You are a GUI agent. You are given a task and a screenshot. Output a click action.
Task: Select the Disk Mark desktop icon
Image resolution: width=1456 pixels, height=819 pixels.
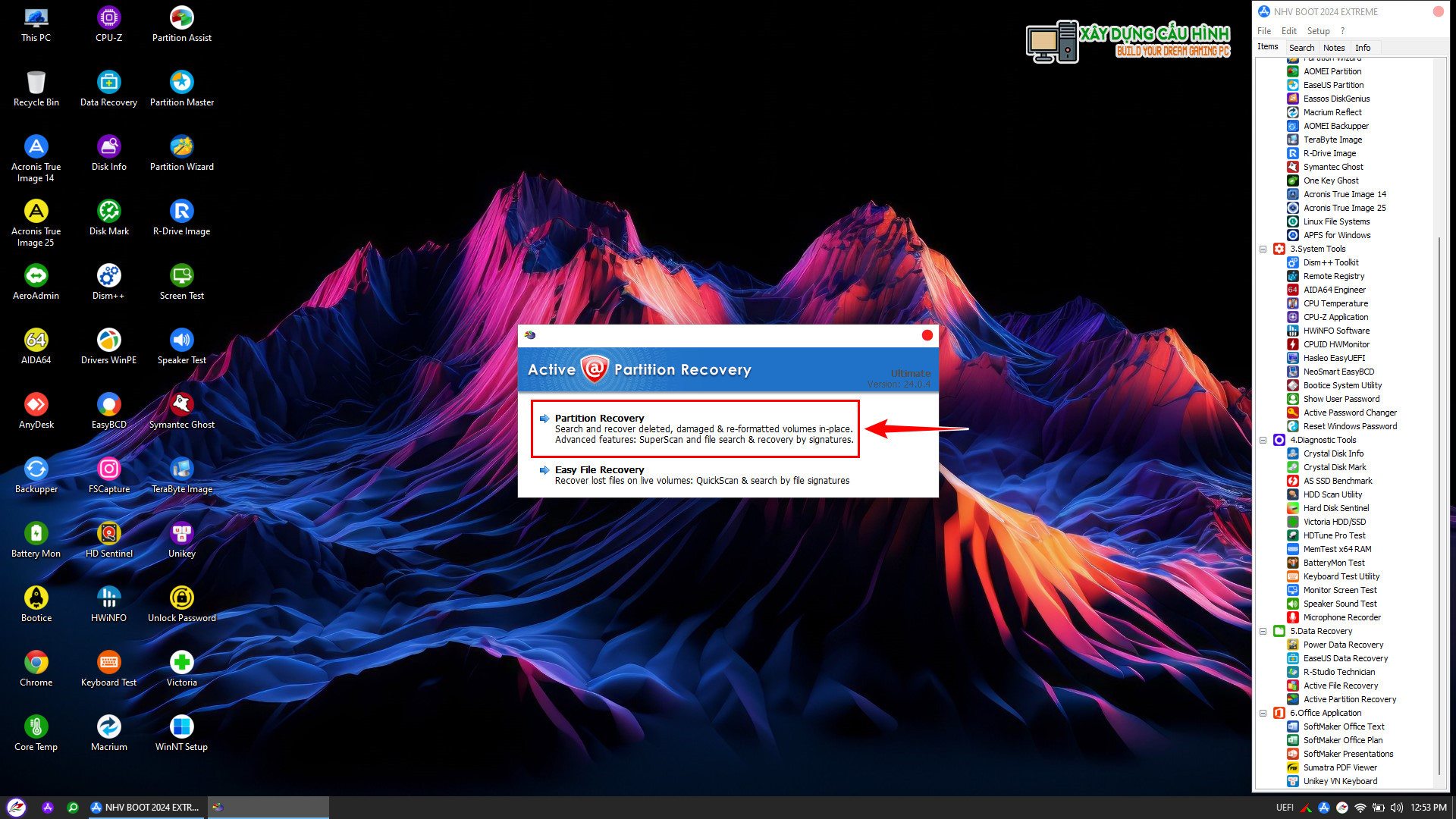point(108,217)
